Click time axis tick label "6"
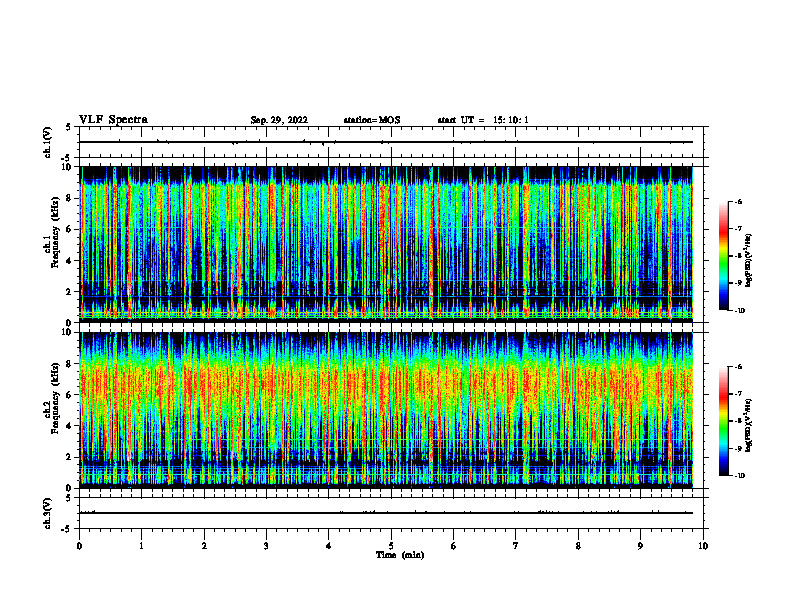792x612 pixels. pyautogui.click(x=454, y=546)
